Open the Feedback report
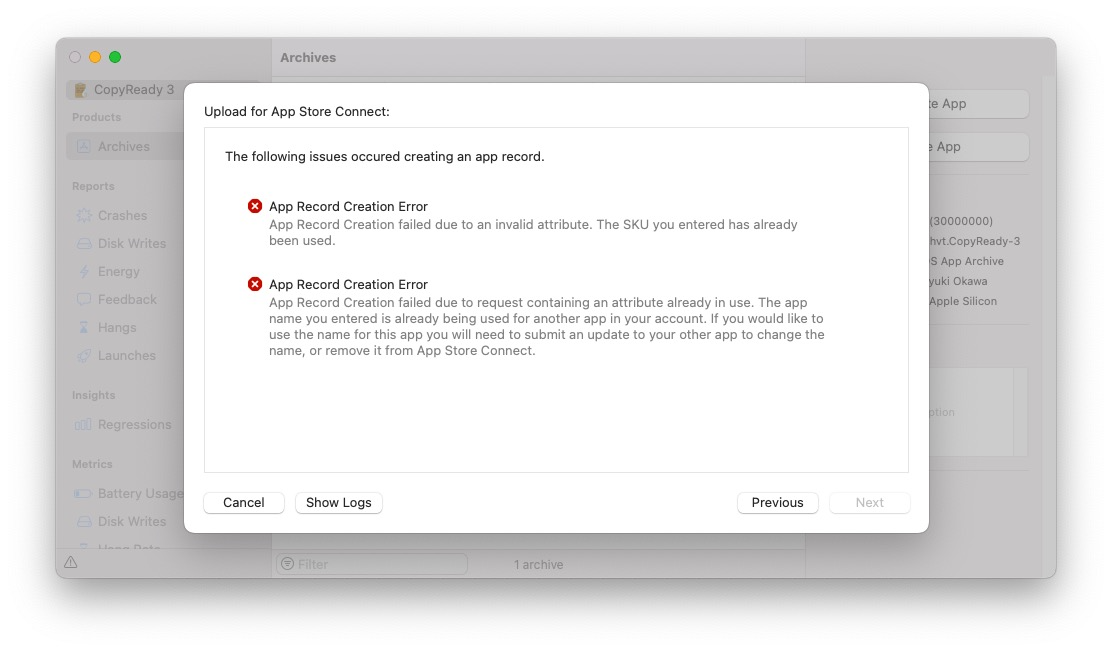 pyautogui.click(x=127, y=299)
